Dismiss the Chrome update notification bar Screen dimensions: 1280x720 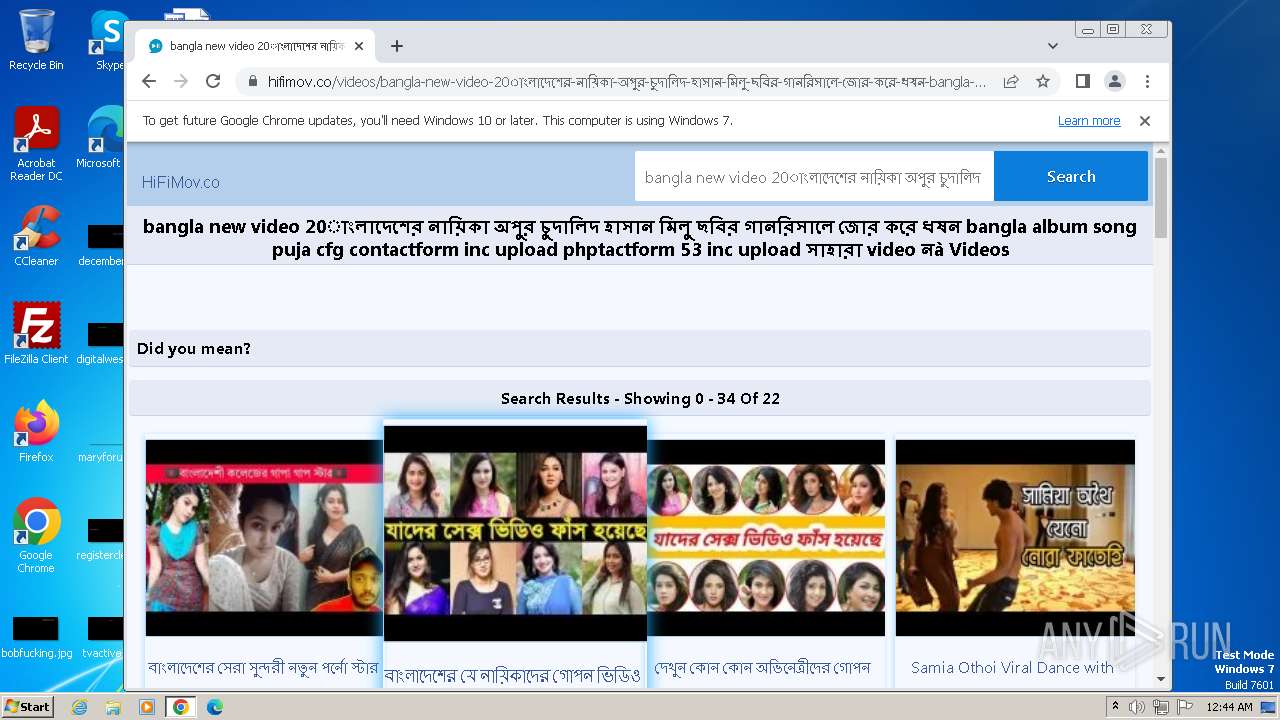(x=1145, y=121)
